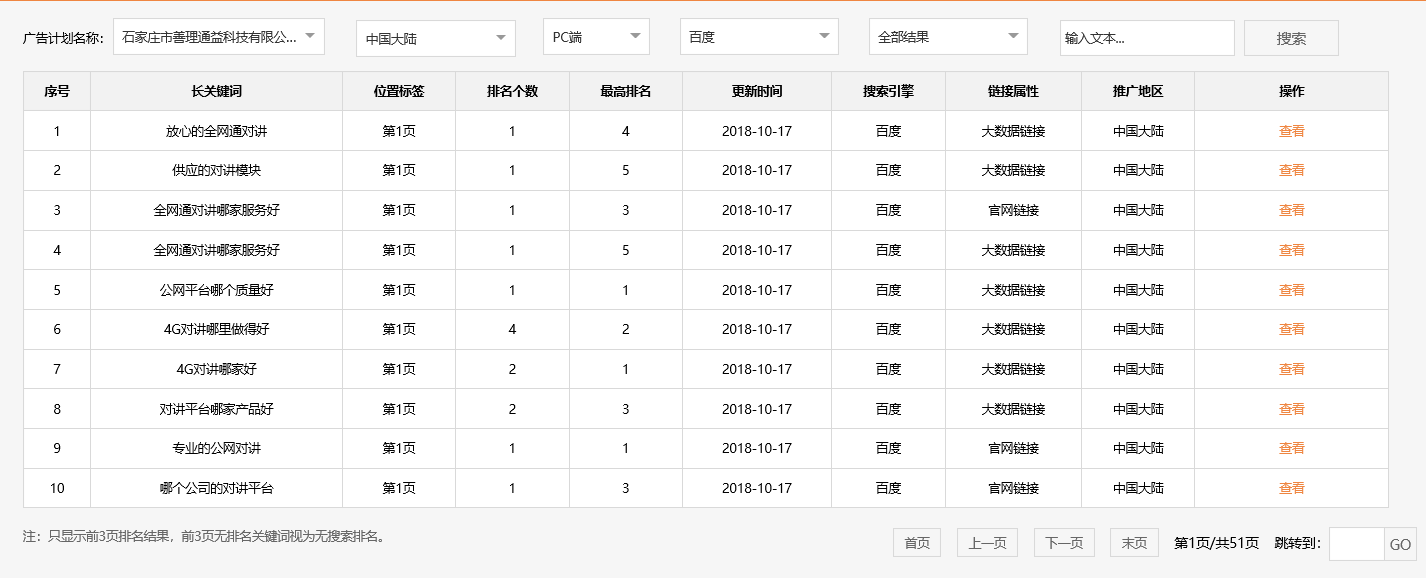
Task: Open 查看 for 公网平台哪个质量好
Action: coord(1291,289)
